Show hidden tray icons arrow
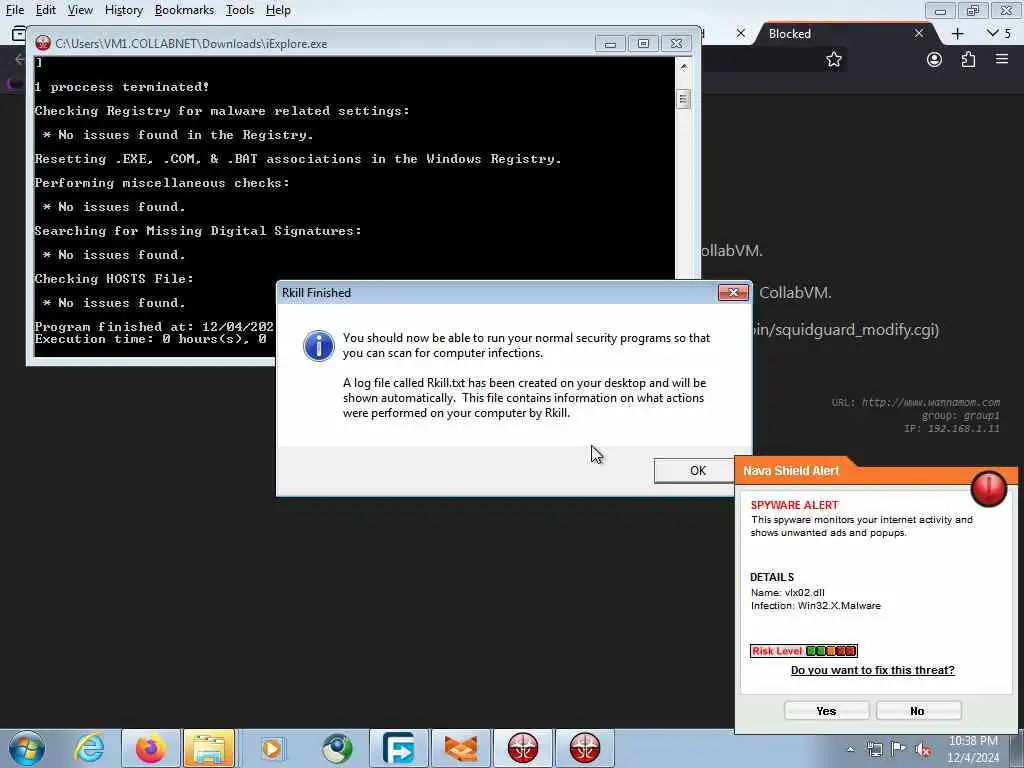1024x768 pixels. 850,750
